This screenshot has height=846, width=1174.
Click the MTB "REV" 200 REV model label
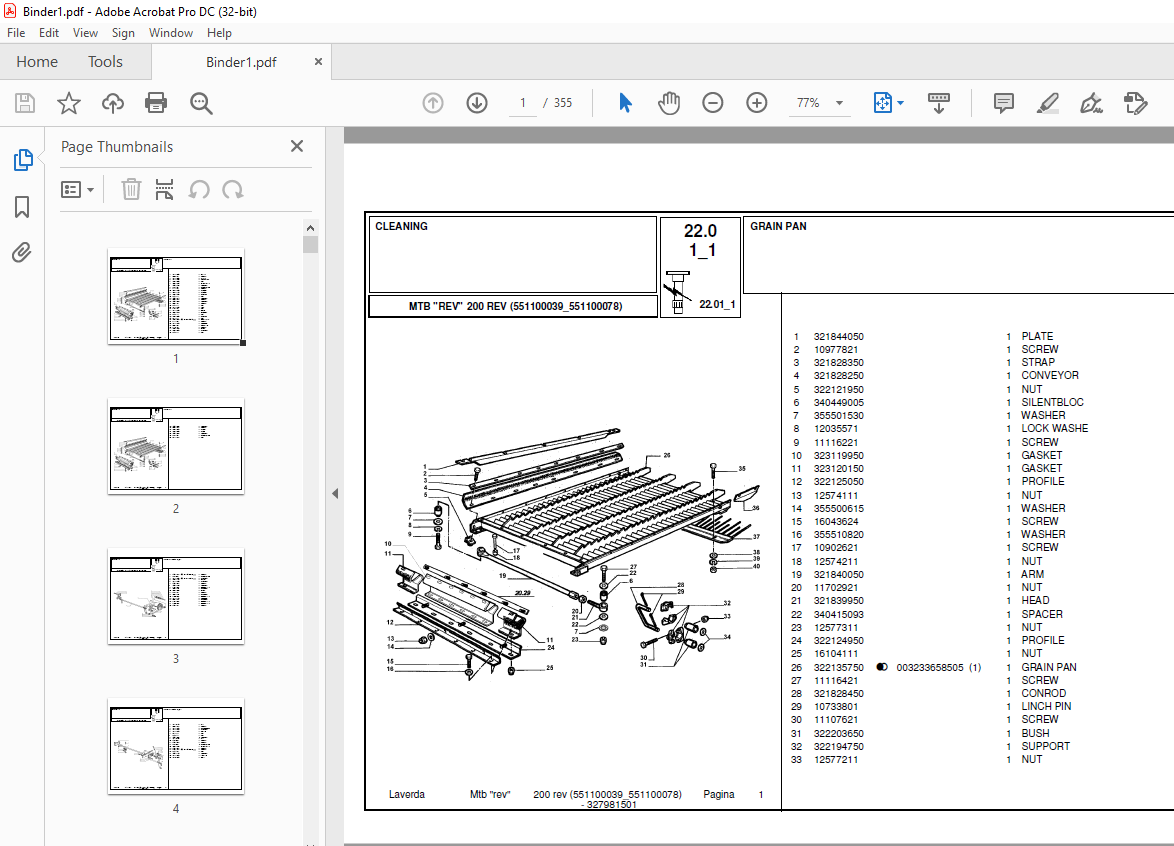click(515, 306)
